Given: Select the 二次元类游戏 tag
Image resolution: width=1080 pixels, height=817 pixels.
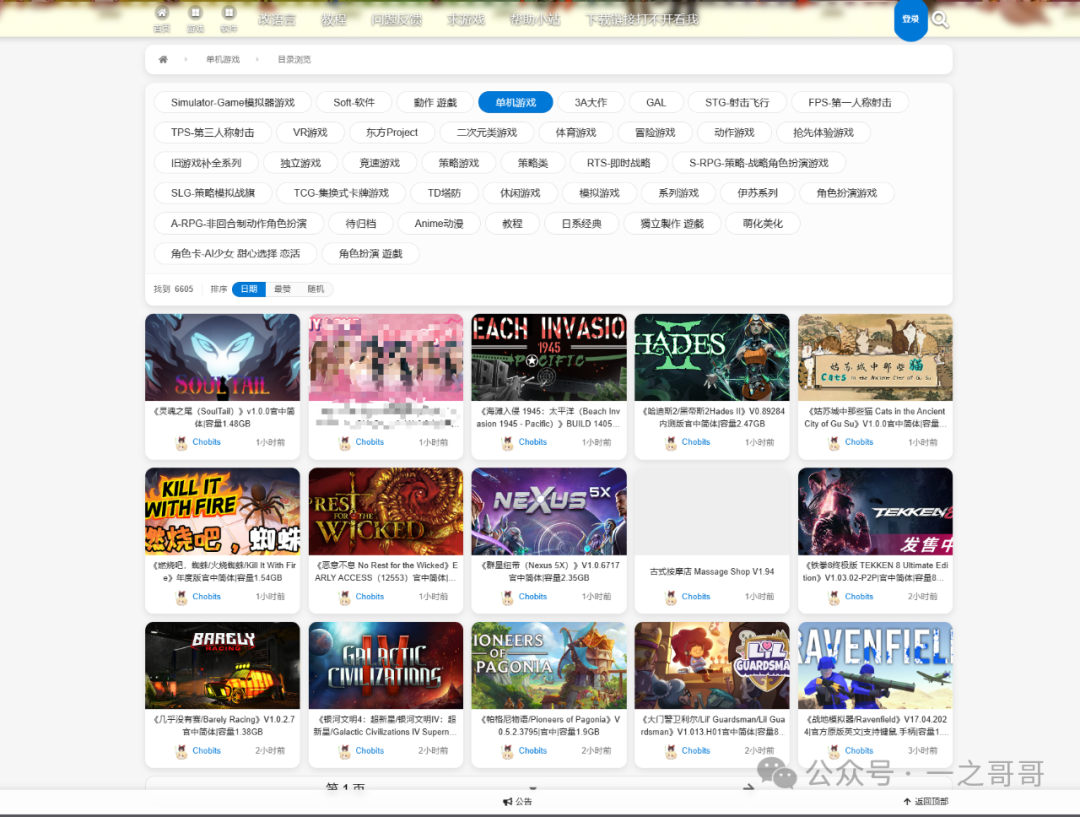Looking at the screenshot, I should click(x=487, y=133).
